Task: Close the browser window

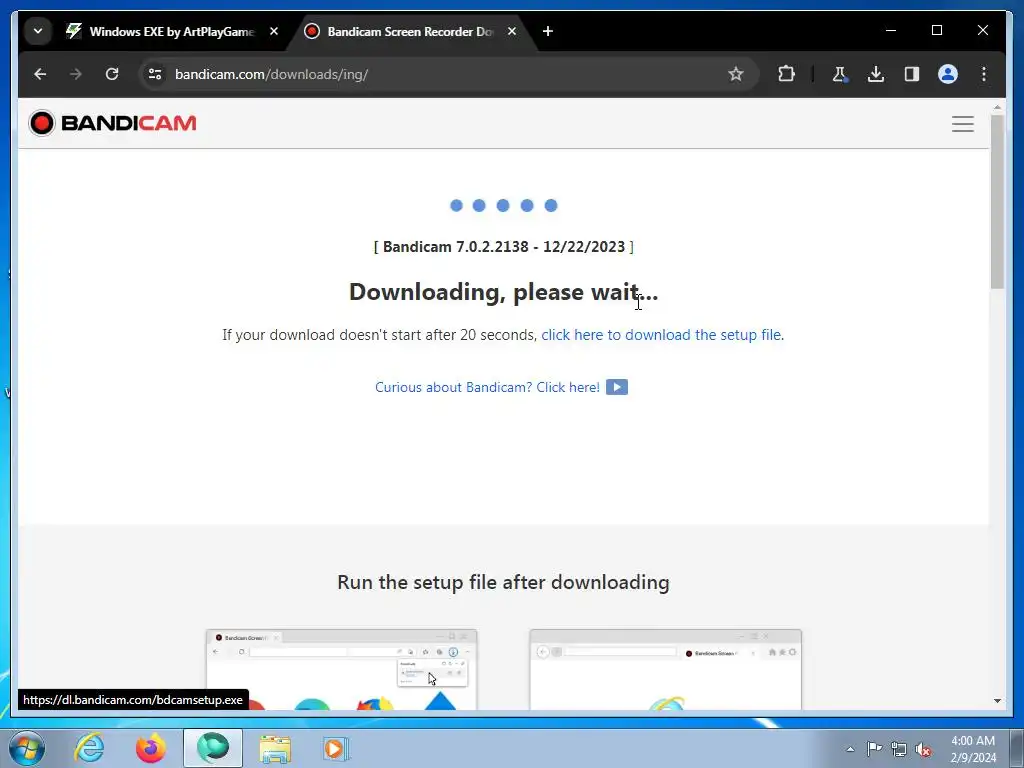Action: [982, 31]
